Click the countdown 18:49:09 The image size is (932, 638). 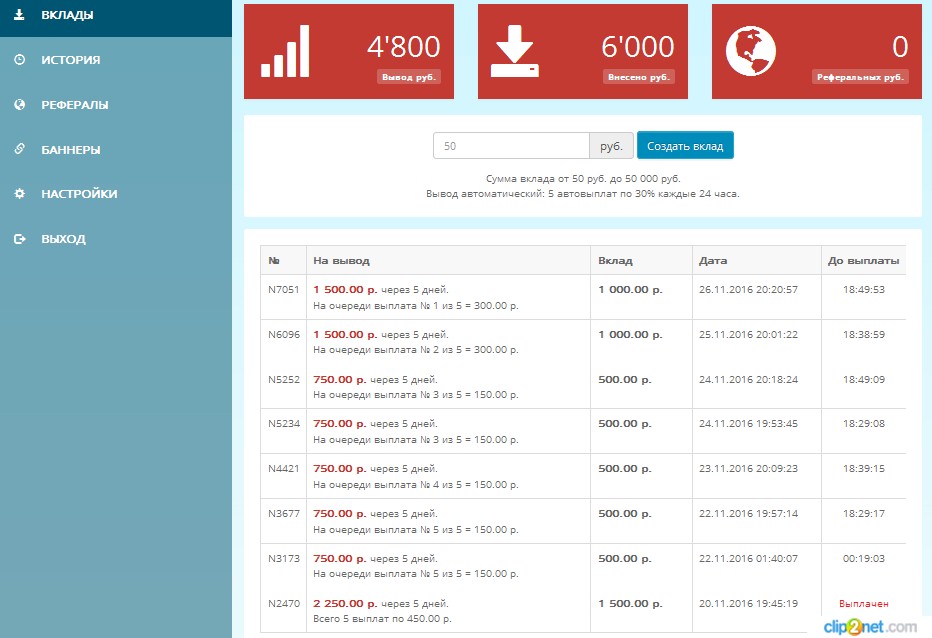(864, 379)
